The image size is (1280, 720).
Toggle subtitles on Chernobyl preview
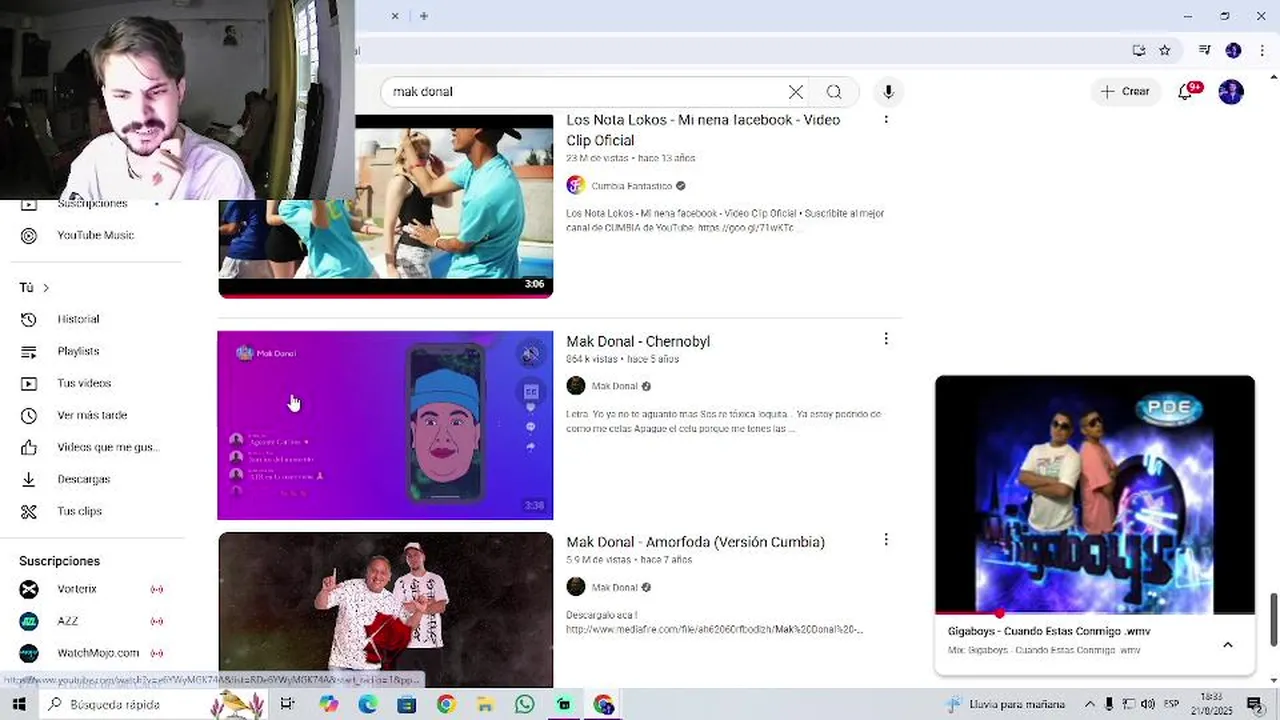coord(531,392)
